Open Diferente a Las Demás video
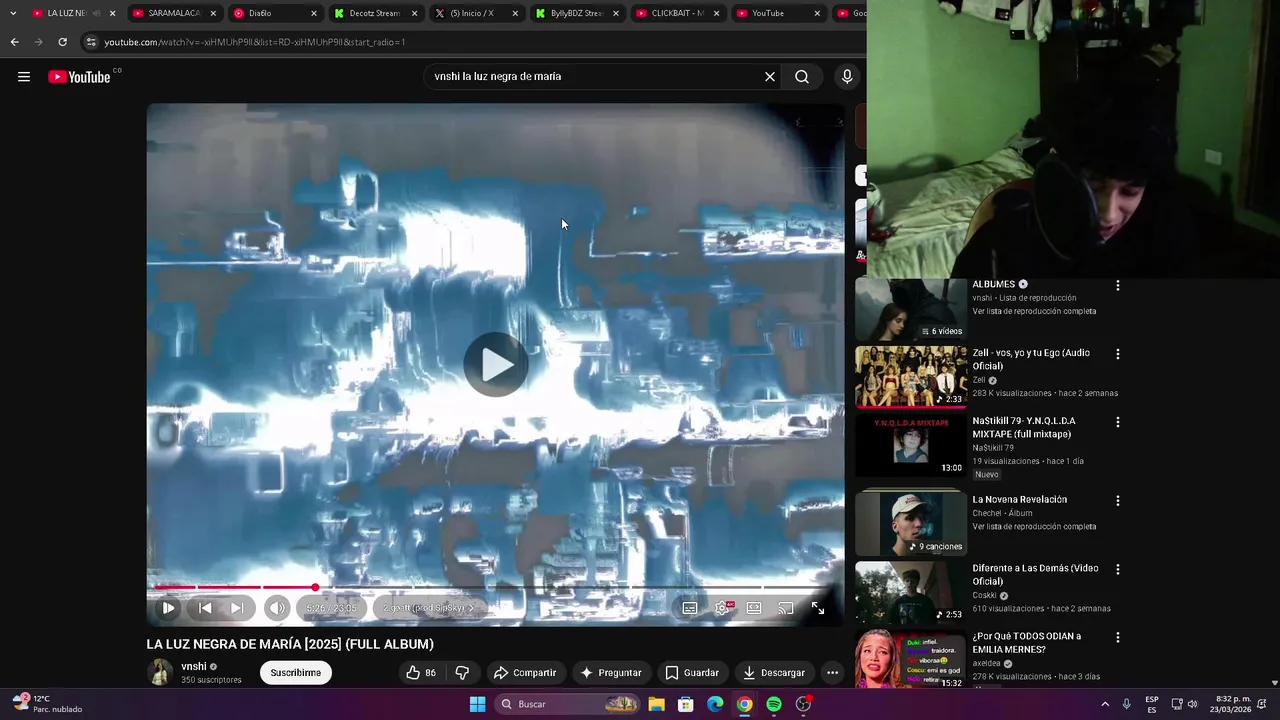Image resolution: width=1280 pixels, height=720 pixels. 911,592
